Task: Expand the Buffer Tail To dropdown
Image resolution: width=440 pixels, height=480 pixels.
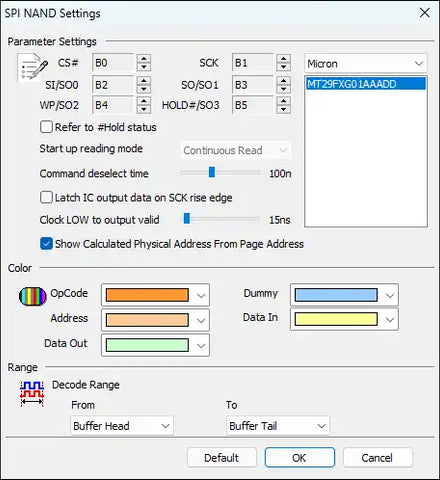Action: (x=278, y=426)
